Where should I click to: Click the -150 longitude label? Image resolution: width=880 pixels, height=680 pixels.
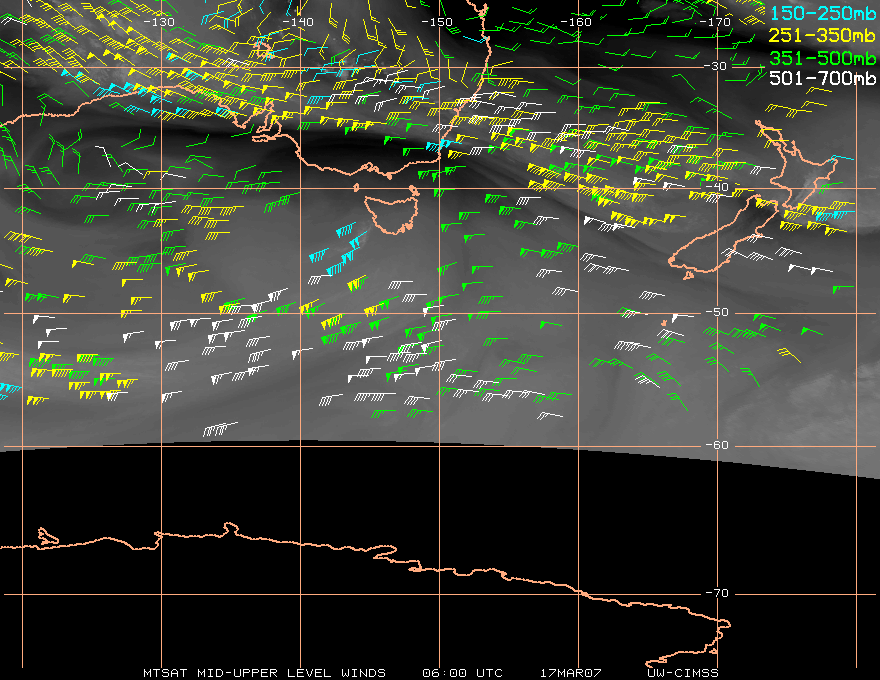click(437, 22)
